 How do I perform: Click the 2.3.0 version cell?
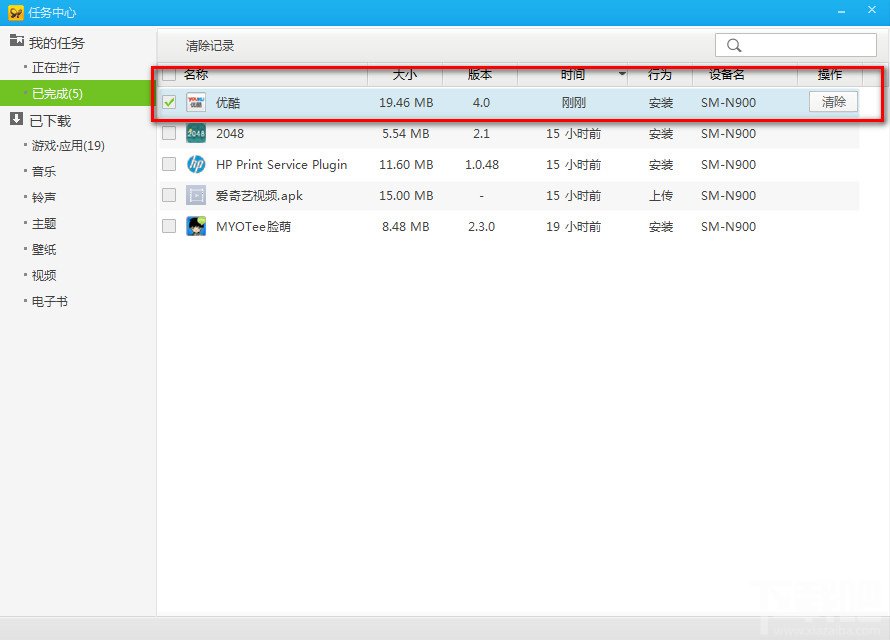click(481, 227)
